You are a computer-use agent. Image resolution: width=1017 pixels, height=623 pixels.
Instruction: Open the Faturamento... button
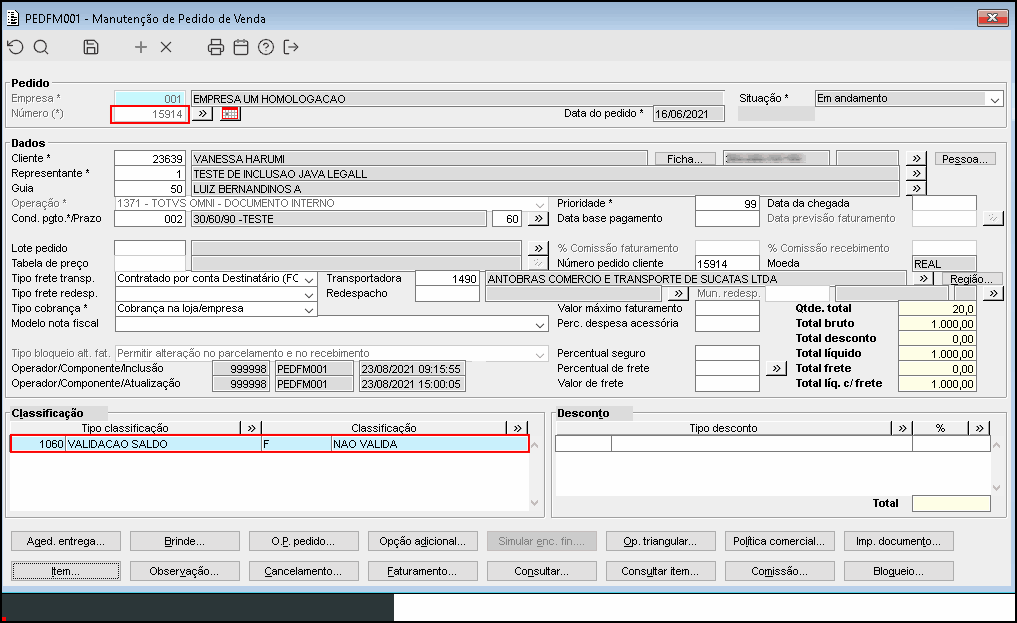[x=422, y=571]
